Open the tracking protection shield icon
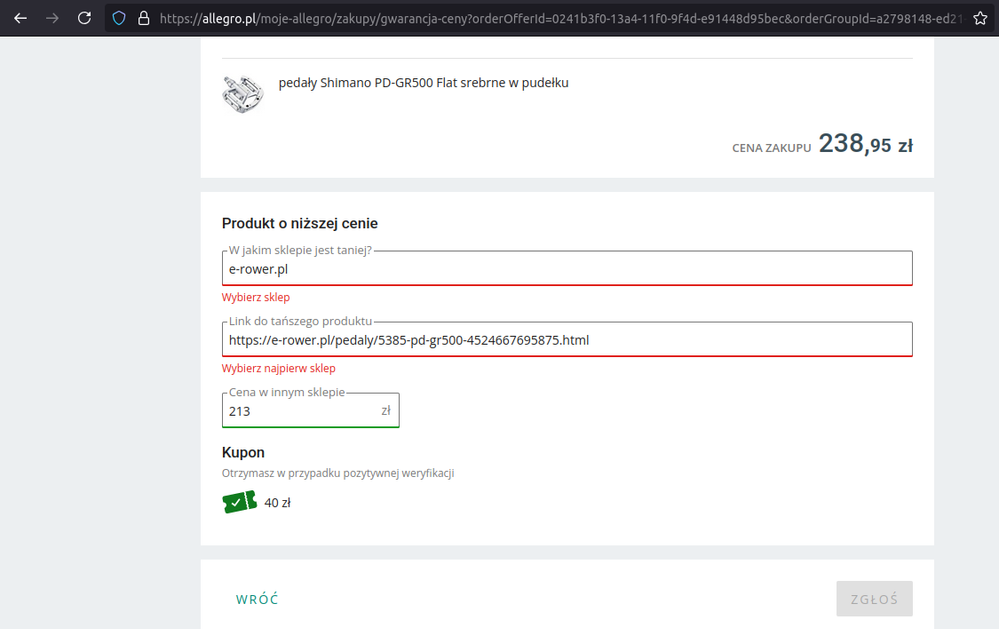The image size is (999, 629). (119, 18)
